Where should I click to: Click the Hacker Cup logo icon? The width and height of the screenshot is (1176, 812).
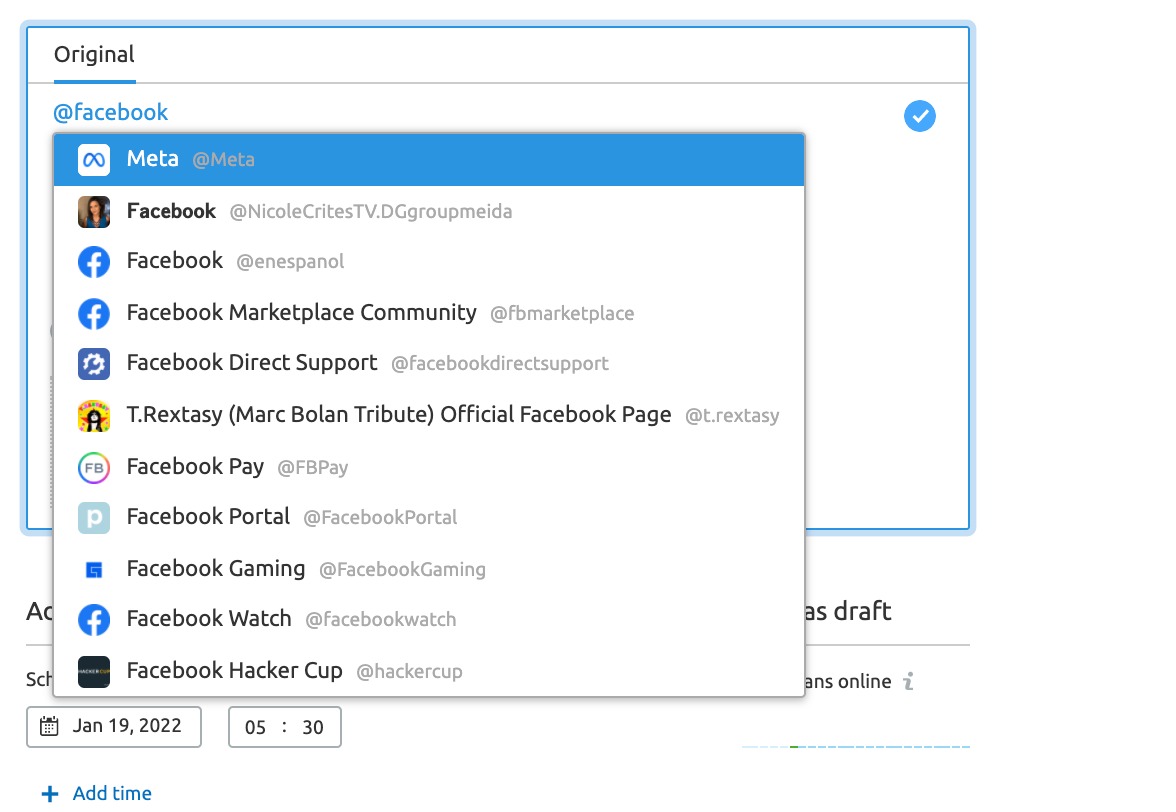pyautogui.click(x=94, y=672)
